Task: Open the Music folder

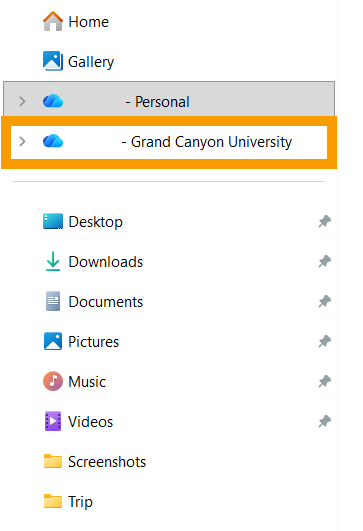Action: 87,382
